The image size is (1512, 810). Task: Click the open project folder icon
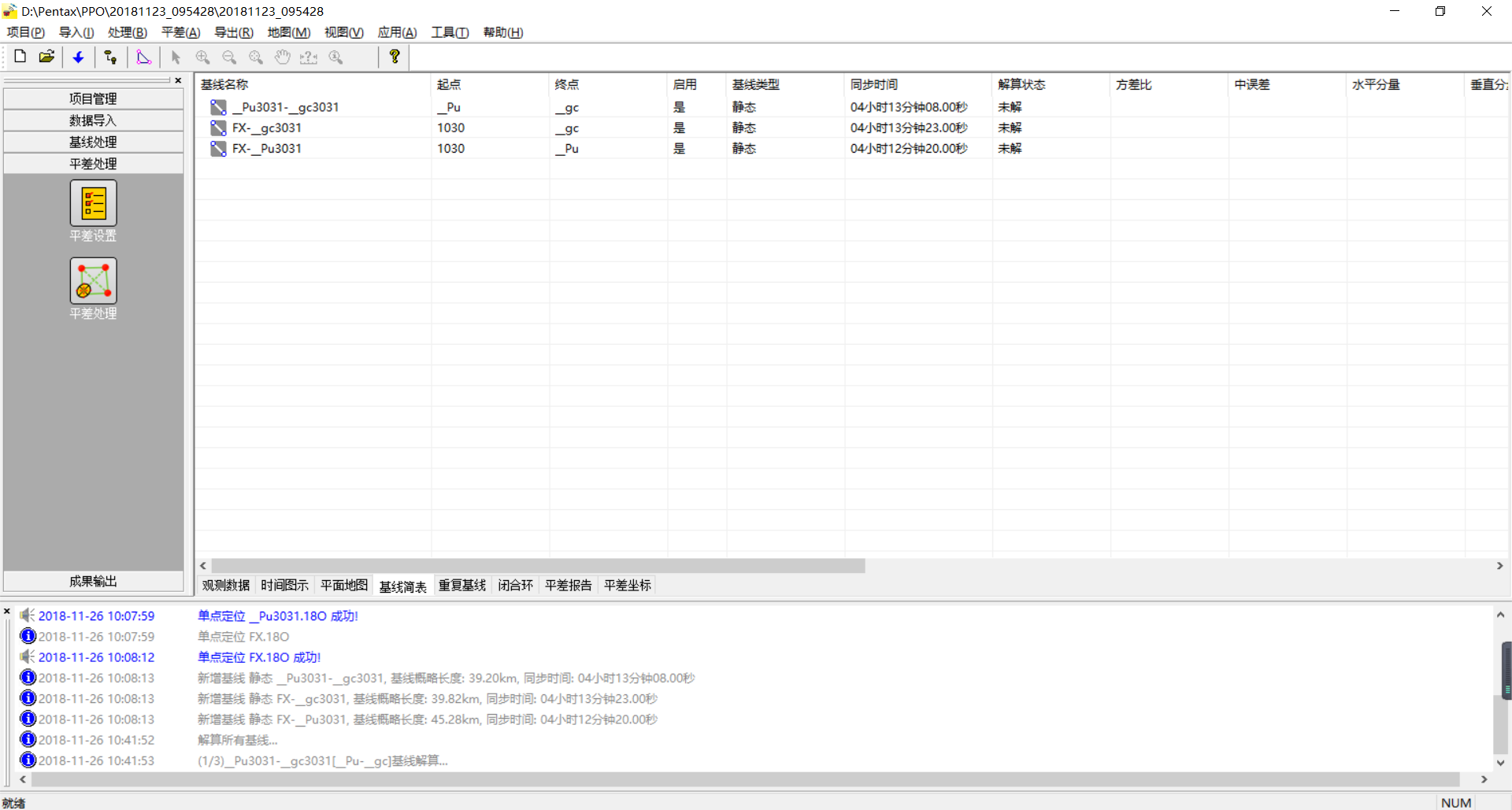(47, 57)
